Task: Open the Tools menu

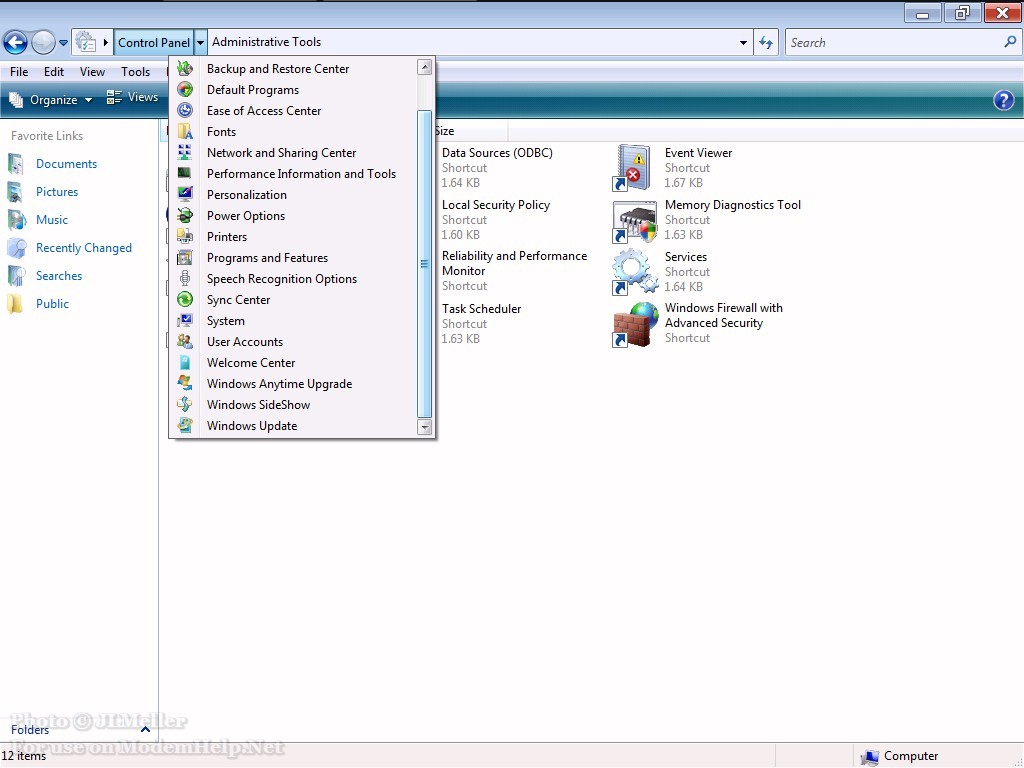Action: coord(135,72)
